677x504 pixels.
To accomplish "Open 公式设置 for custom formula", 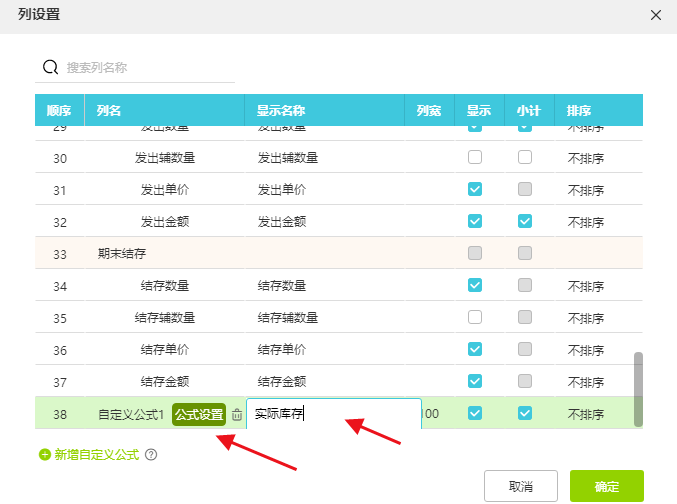I will click(x=199, y=414).
